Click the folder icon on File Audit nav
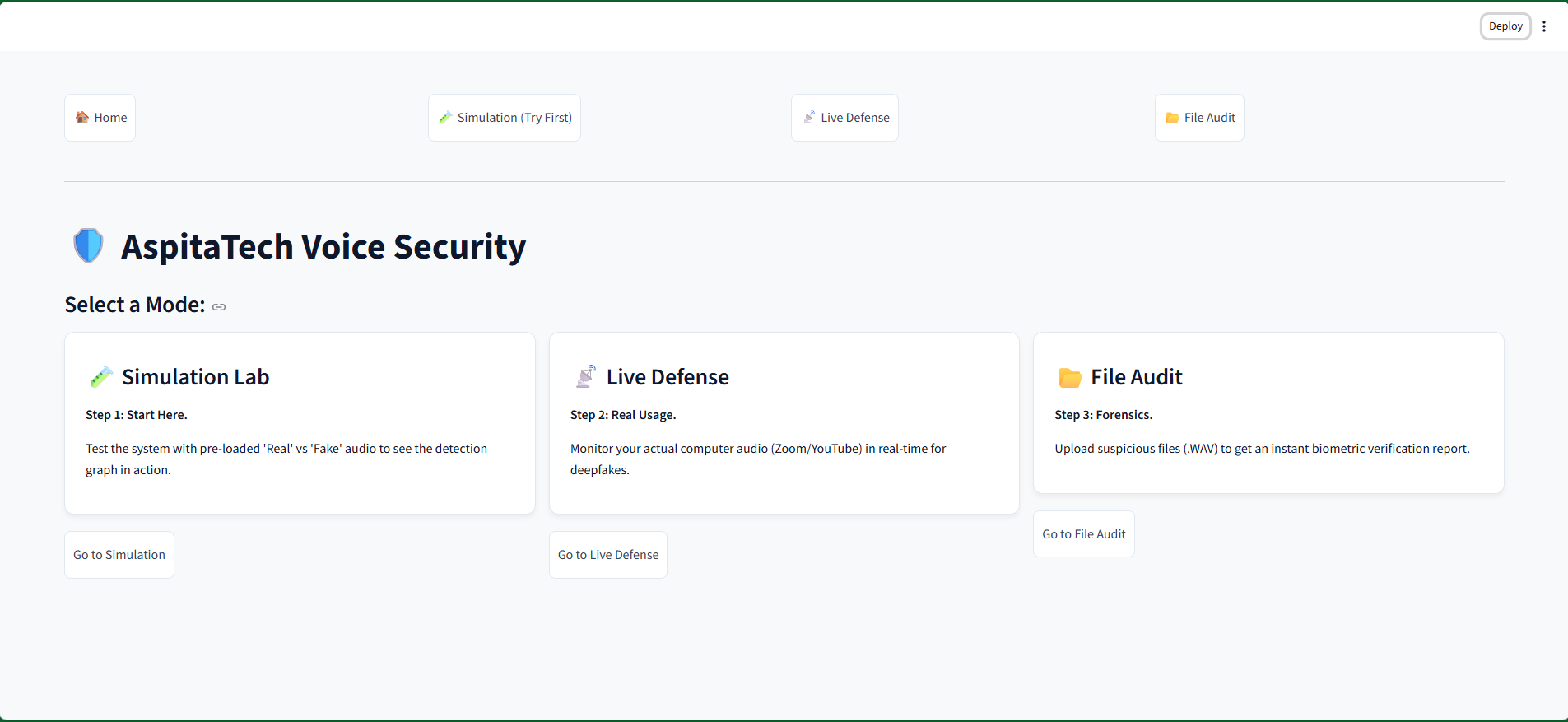 tap(1173, 118)
